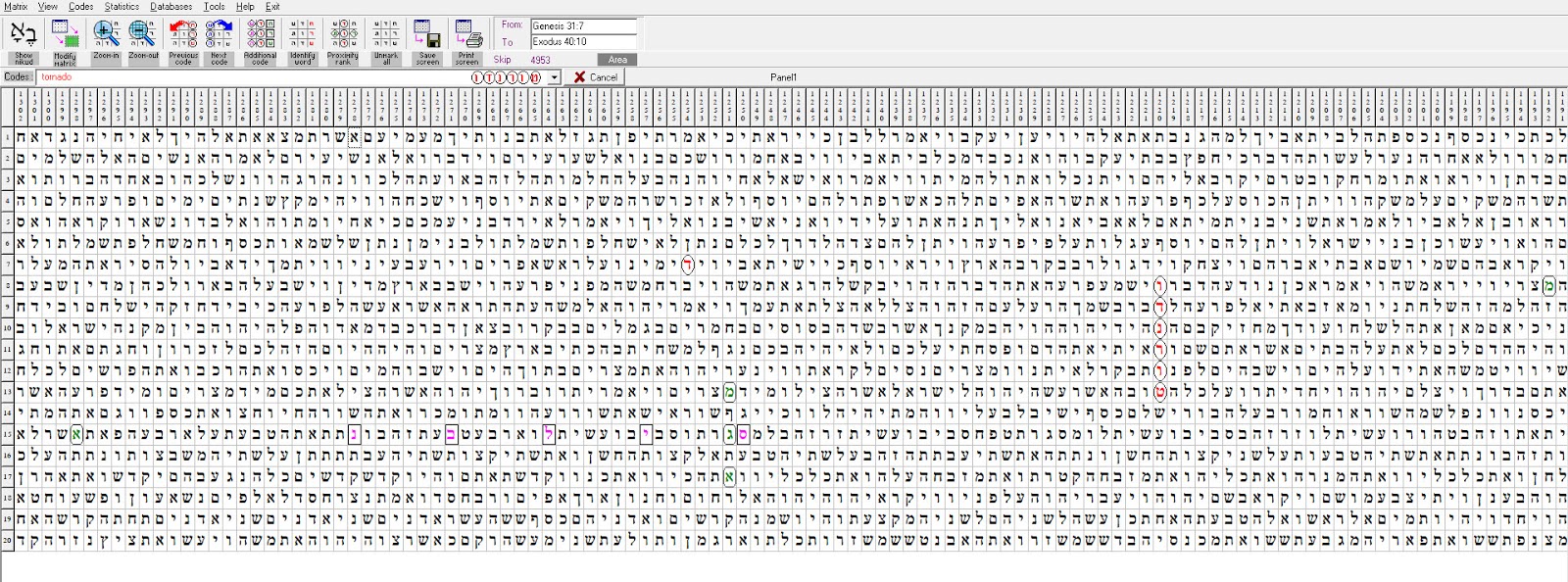The image size is (1568, 582).
Task: Click the green boxed letter in row 17
Action: pos(729,477)
